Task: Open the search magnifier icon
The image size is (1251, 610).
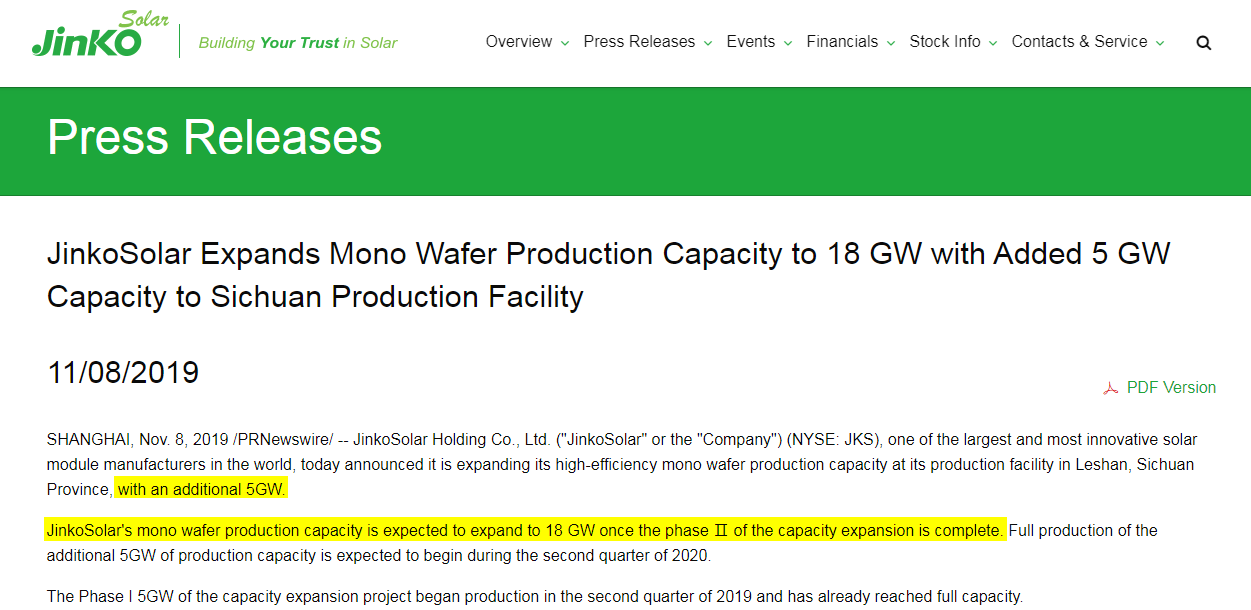Action: pyautogui.click(x=1204, y=43)
